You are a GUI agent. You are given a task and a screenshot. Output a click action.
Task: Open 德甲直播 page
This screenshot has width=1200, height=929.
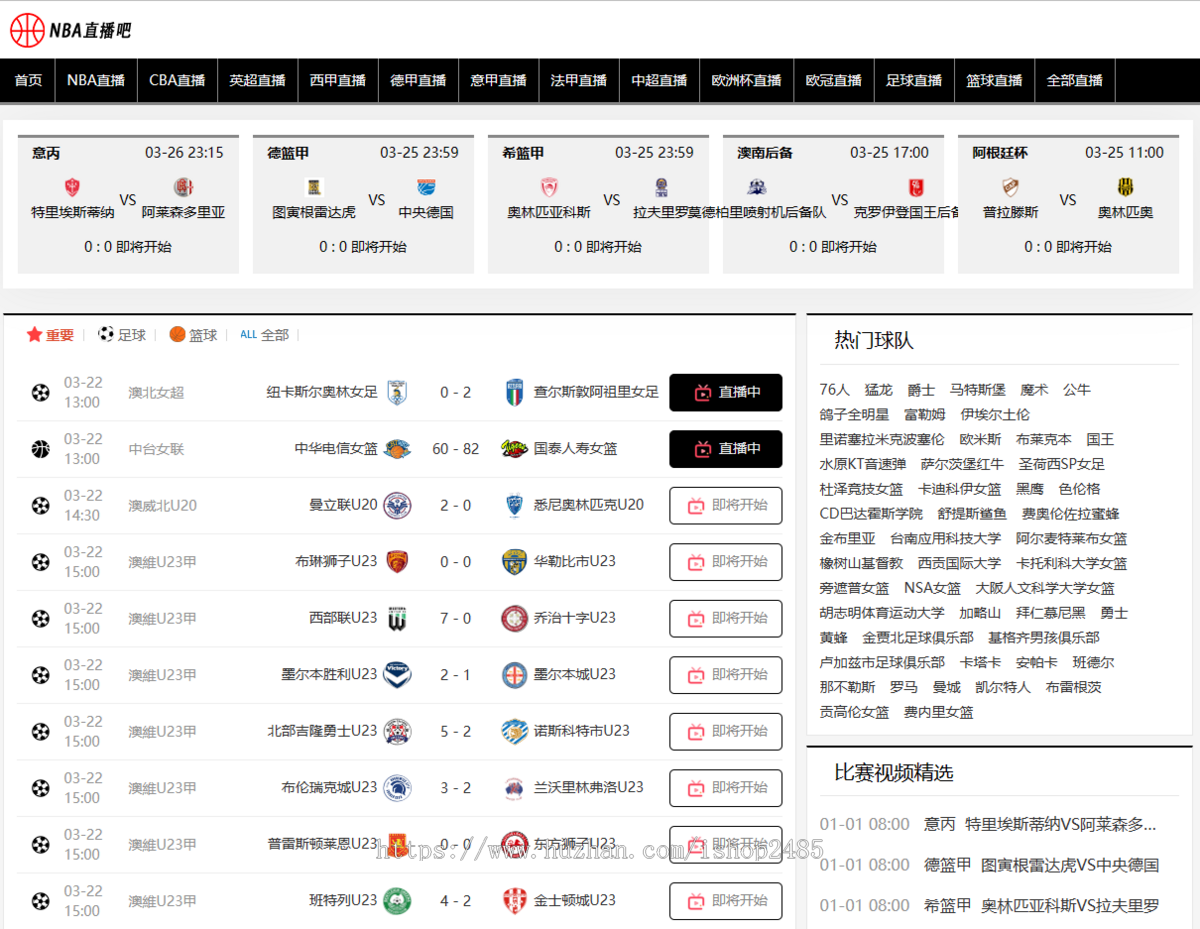pos(418,80)
